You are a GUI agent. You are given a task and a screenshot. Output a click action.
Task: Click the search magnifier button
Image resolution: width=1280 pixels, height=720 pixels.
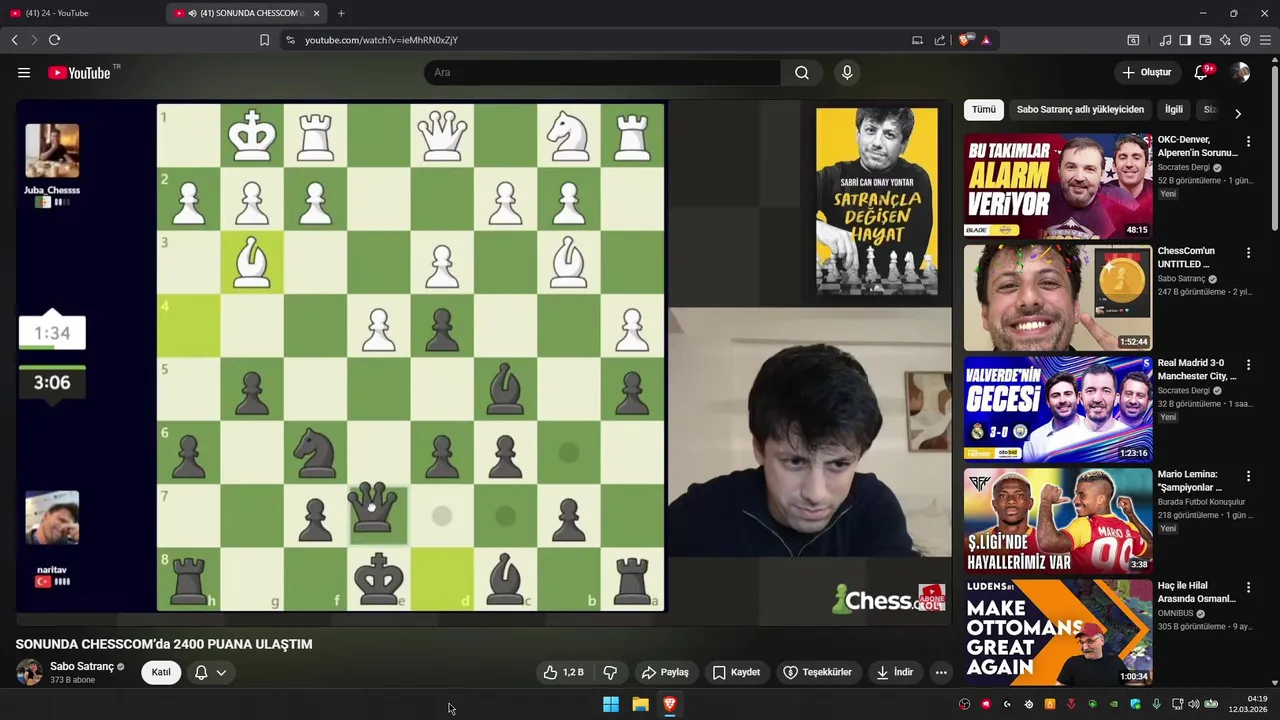tap(802, 73)
